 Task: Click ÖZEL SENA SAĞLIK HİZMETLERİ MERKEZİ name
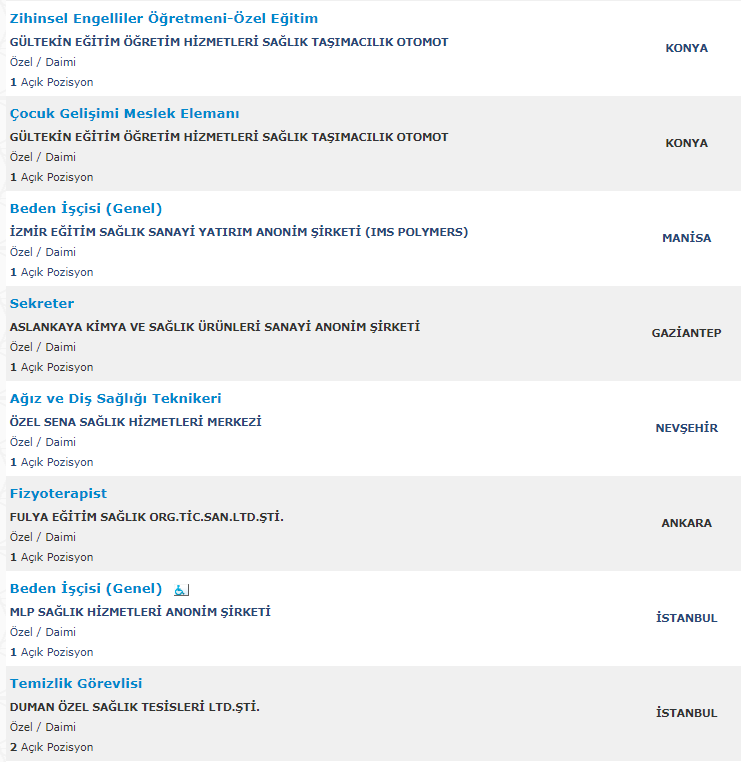pyautogui.click(x=136, y=422)
